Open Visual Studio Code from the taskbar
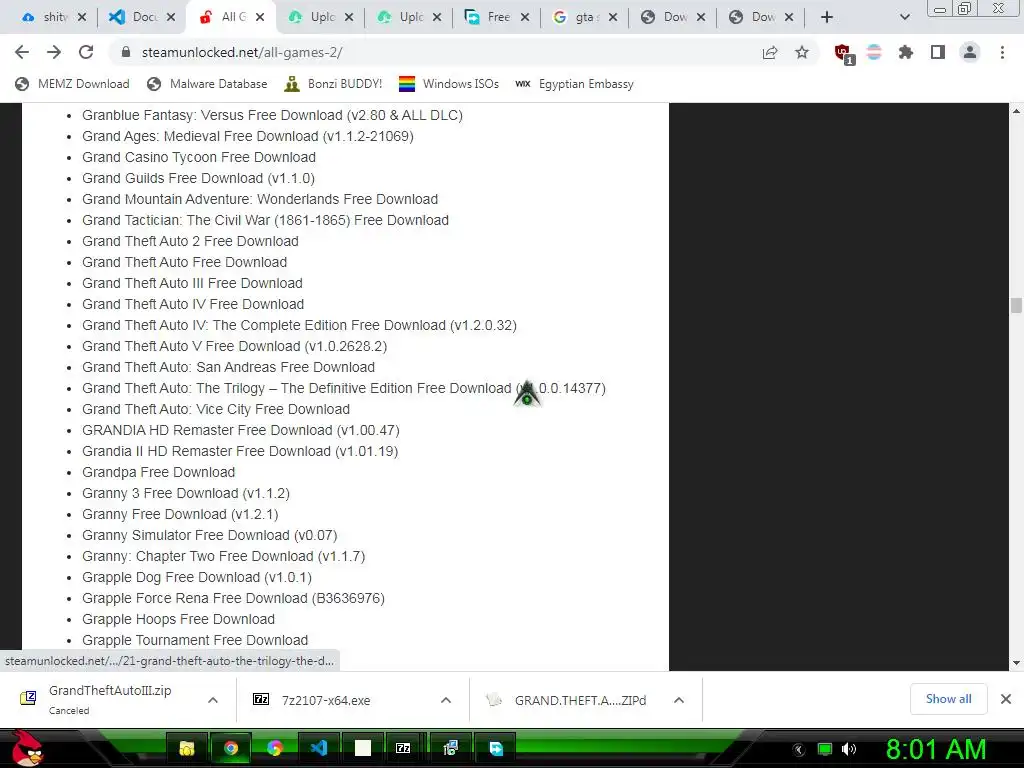 [x=319, y=748]
